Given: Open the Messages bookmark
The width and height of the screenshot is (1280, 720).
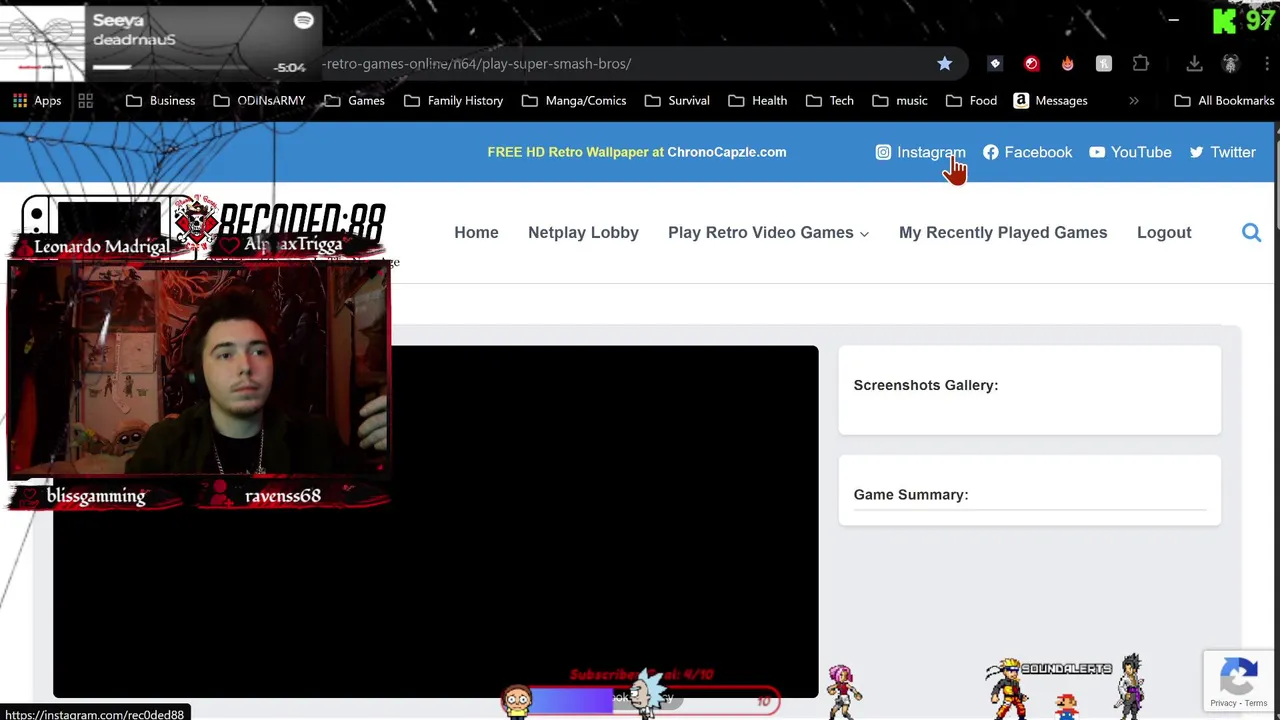Looking at the screenshot, I should (1050, 100).
